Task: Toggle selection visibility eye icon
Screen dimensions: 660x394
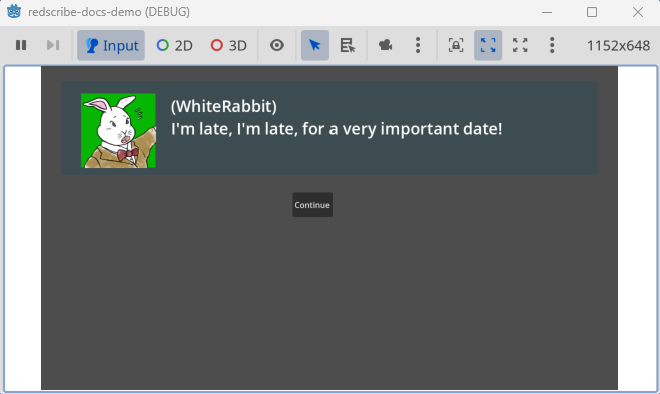Action: click(x=277, y=45)
